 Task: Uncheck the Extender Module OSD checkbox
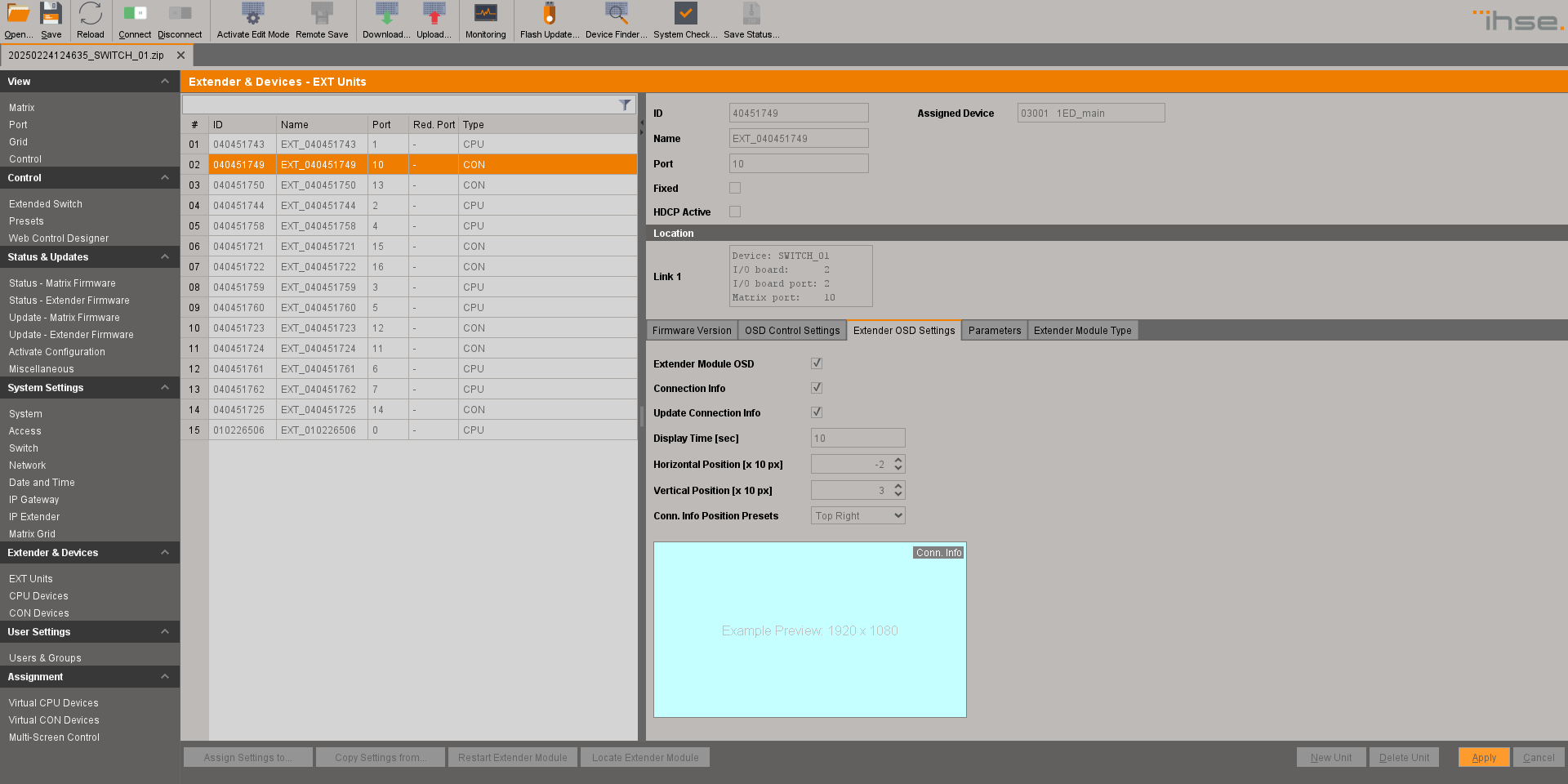tap(817, 363)
